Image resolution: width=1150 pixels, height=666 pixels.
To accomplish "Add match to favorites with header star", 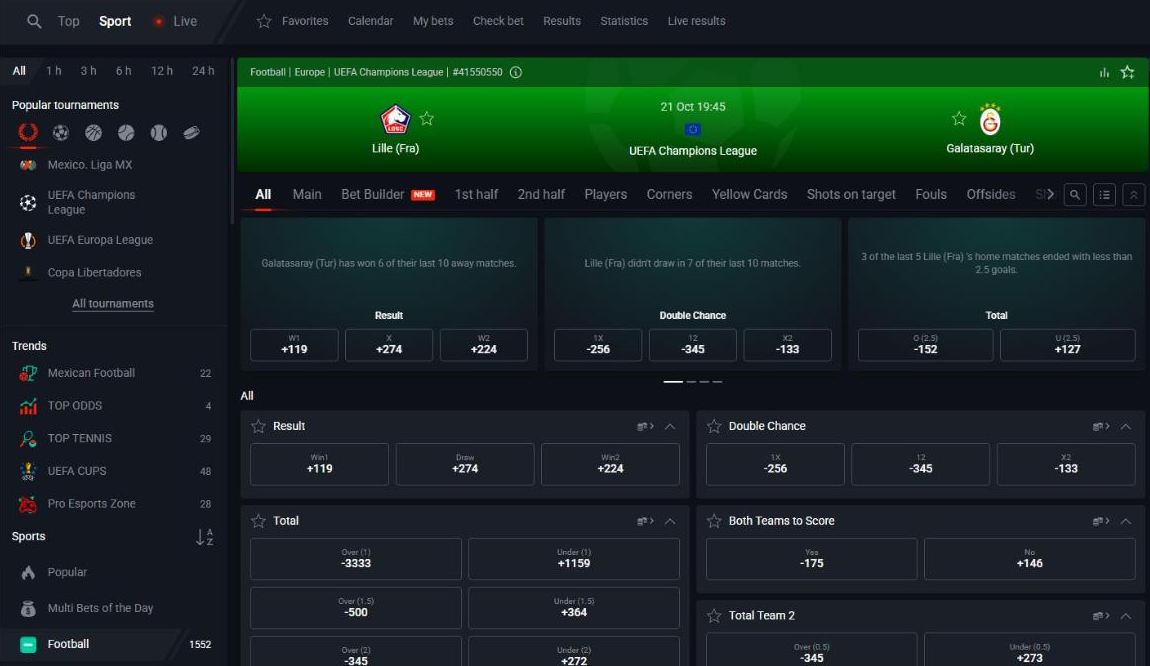I will pos(1127,72).
